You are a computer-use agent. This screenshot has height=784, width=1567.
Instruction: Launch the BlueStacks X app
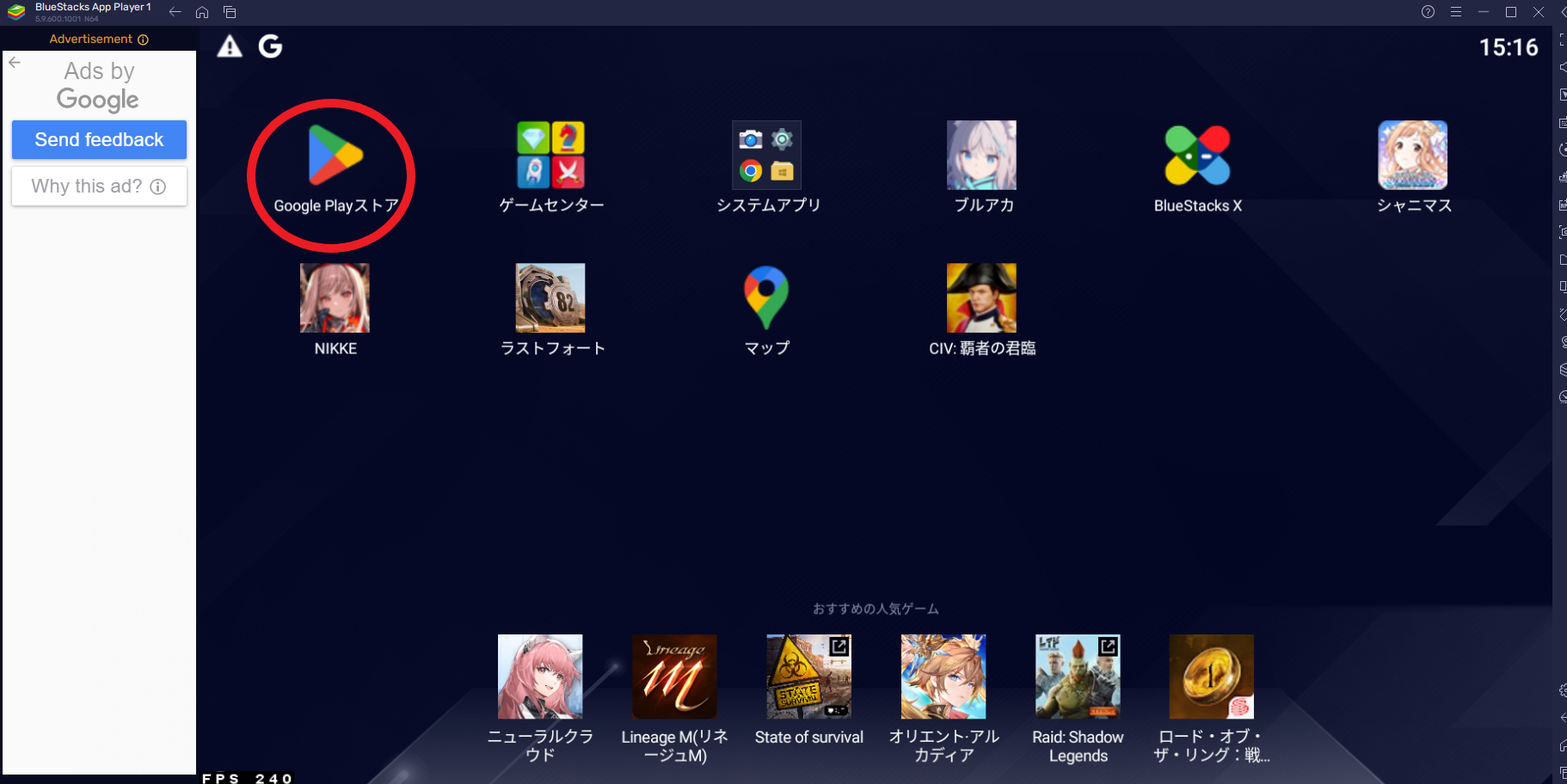pyautogui.click(x=1197, y=156)
